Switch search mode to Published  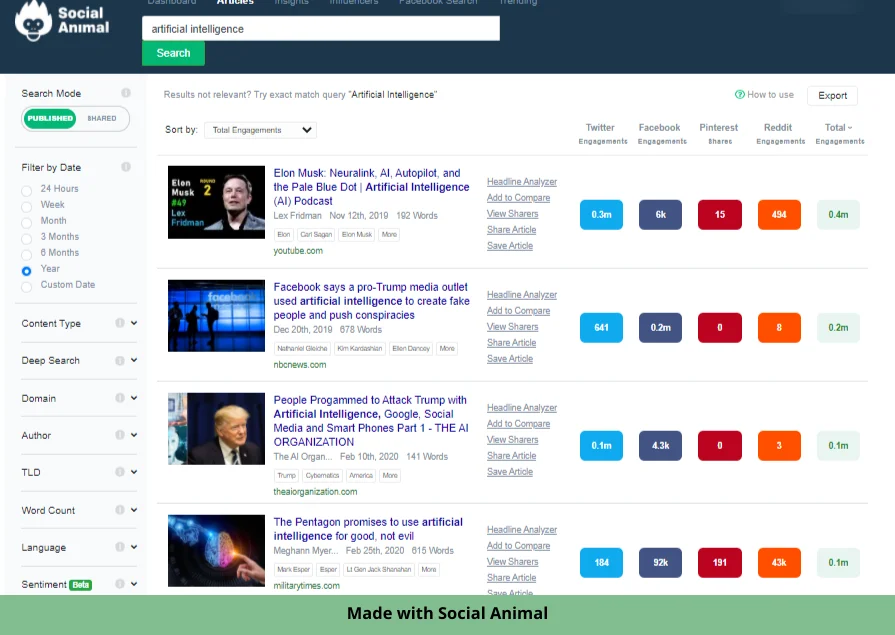point(50,118)
